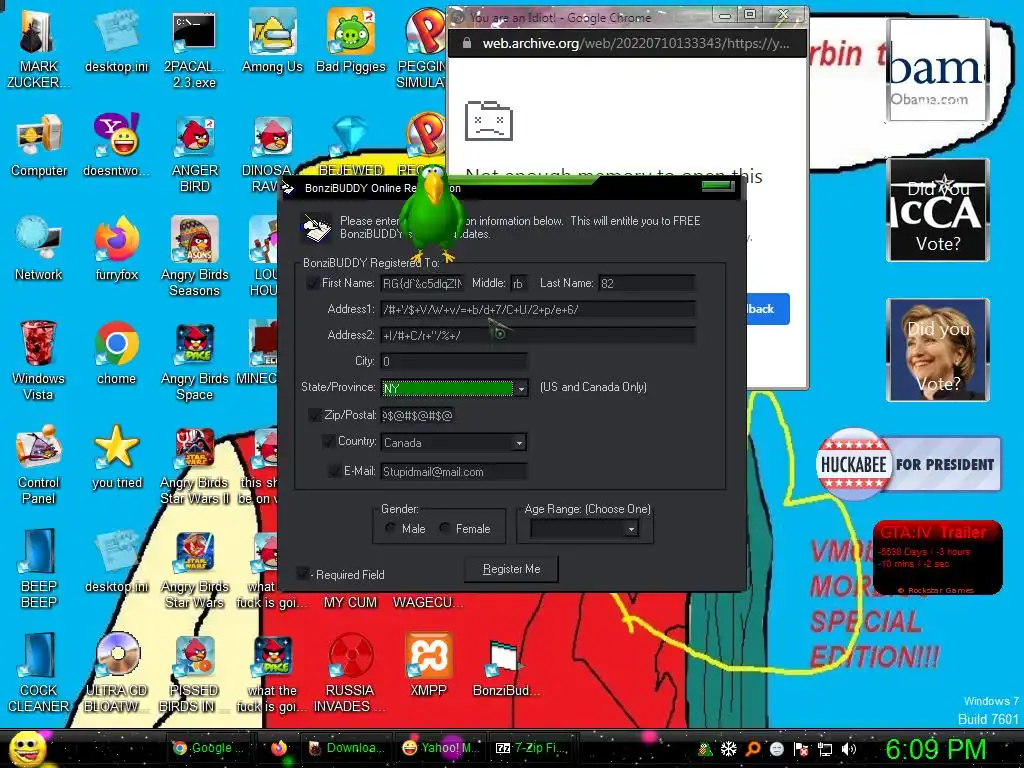This screenshot has height=768, width=1024.
Task: Click the Address2 input field
Action: pyautogui.click(x=538, y=336)
